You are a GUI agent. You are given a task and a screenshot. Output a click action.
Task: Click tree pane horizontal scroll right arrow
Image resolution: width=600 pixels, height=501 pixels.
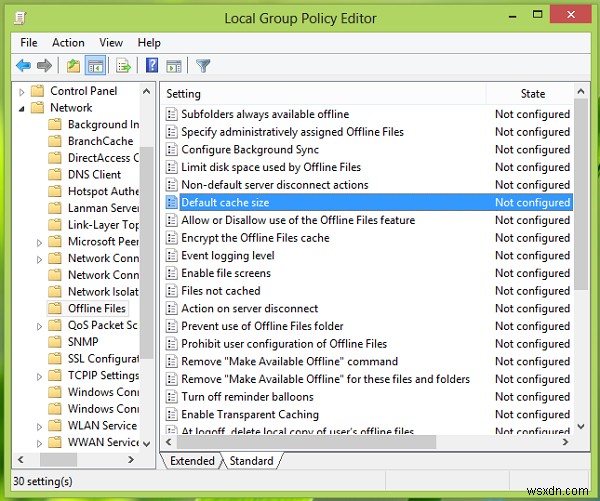[131, 459]
